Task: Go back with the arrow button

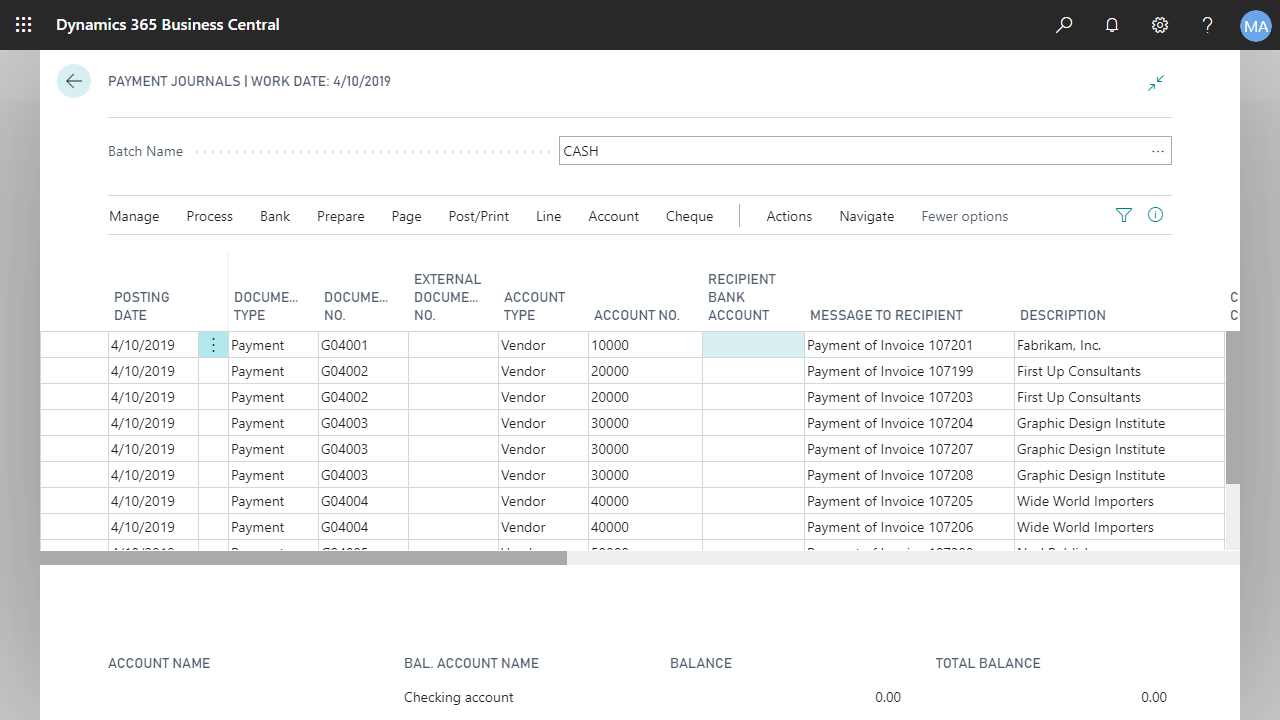Action: pyautogui.click(x=74, y=81)
